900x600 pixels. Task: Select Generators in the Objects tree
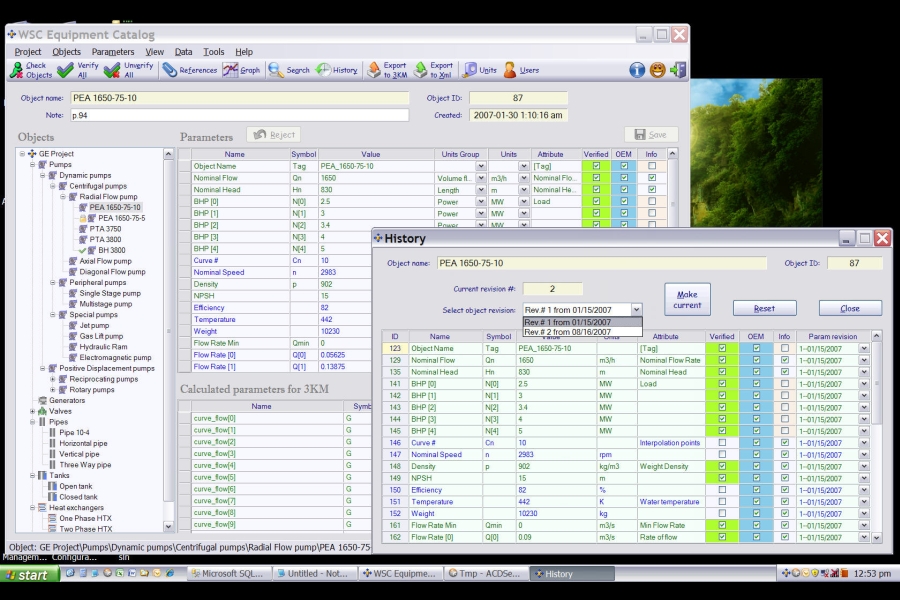pos(67,400)
